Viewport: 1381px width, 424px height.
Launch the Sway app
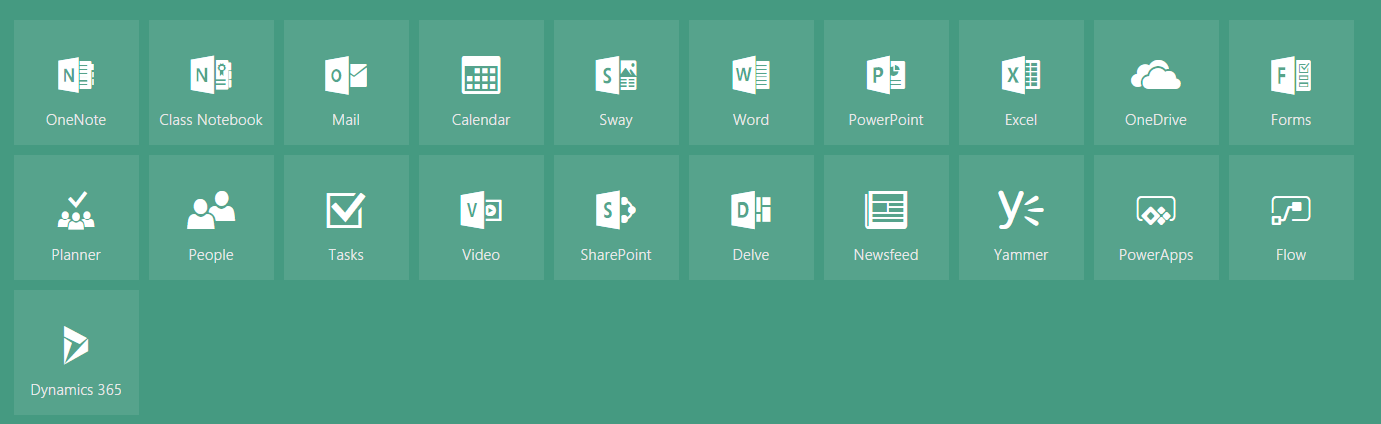[616, 82]
